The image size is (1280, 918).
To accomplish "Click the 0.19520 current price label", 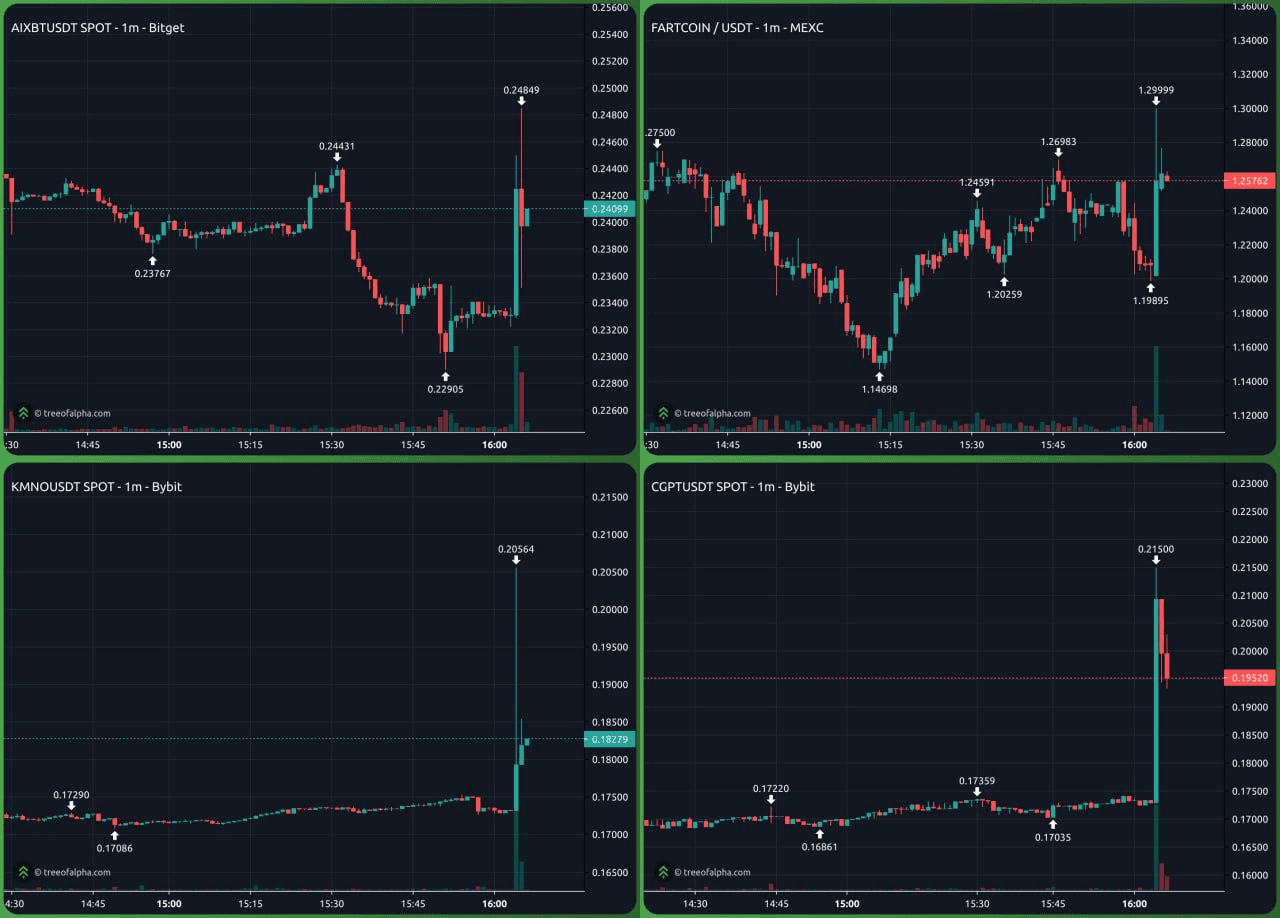I will pyautogui.click(x=1250, y=678).
